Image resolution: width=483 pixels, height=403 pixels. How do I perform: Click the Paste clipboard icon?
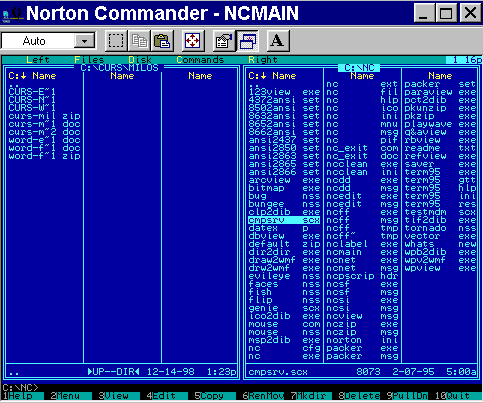tap(162, 41)
